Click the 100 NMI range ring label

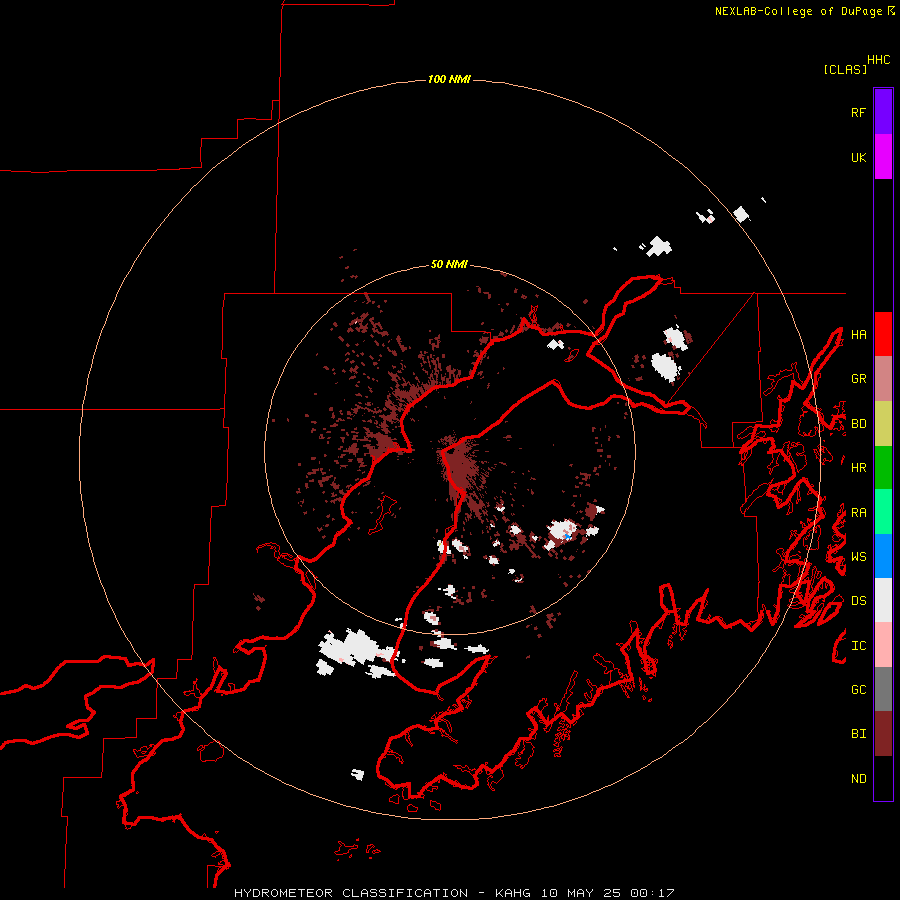click(449, 79)
